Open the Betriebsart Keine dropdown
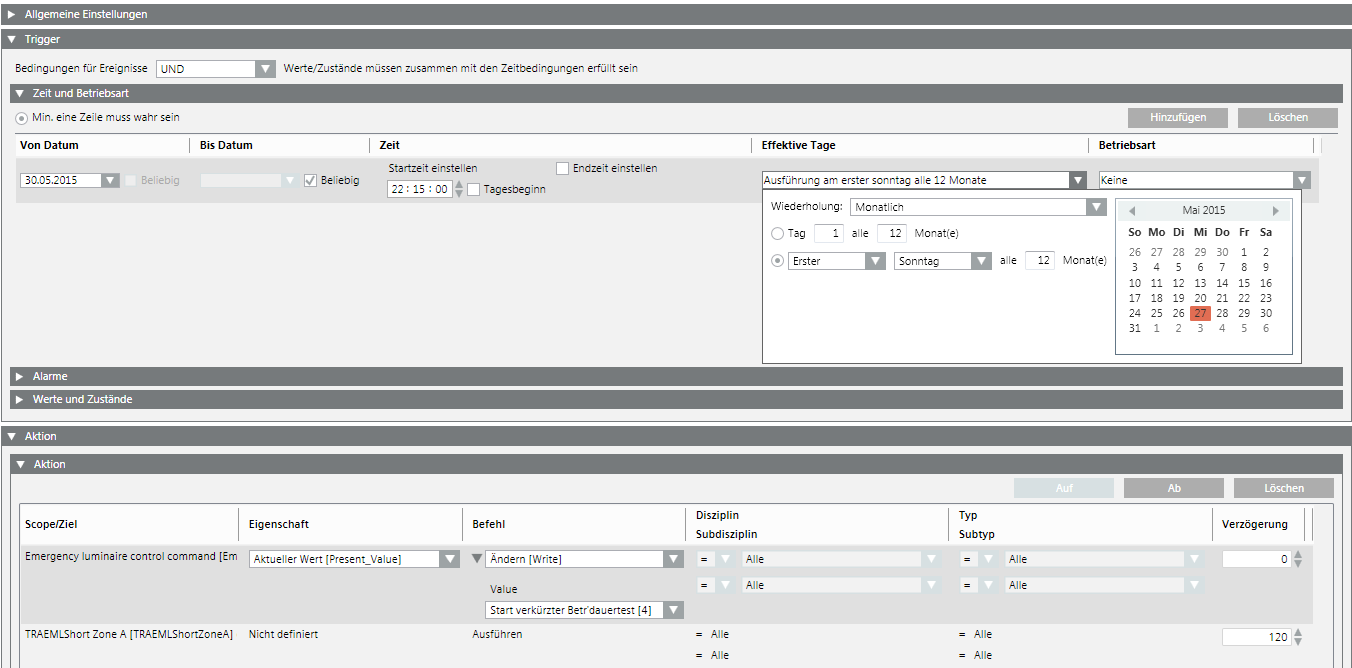This screenshot has height=668, width=1352. (x=1300, y=181)
